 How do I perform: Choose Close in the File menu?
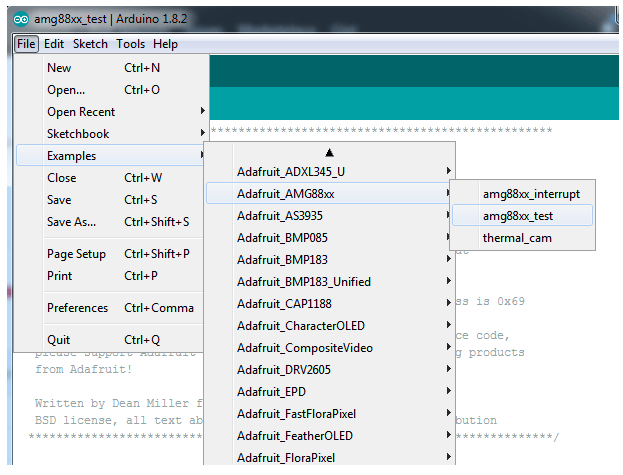(x=110, y=178)
